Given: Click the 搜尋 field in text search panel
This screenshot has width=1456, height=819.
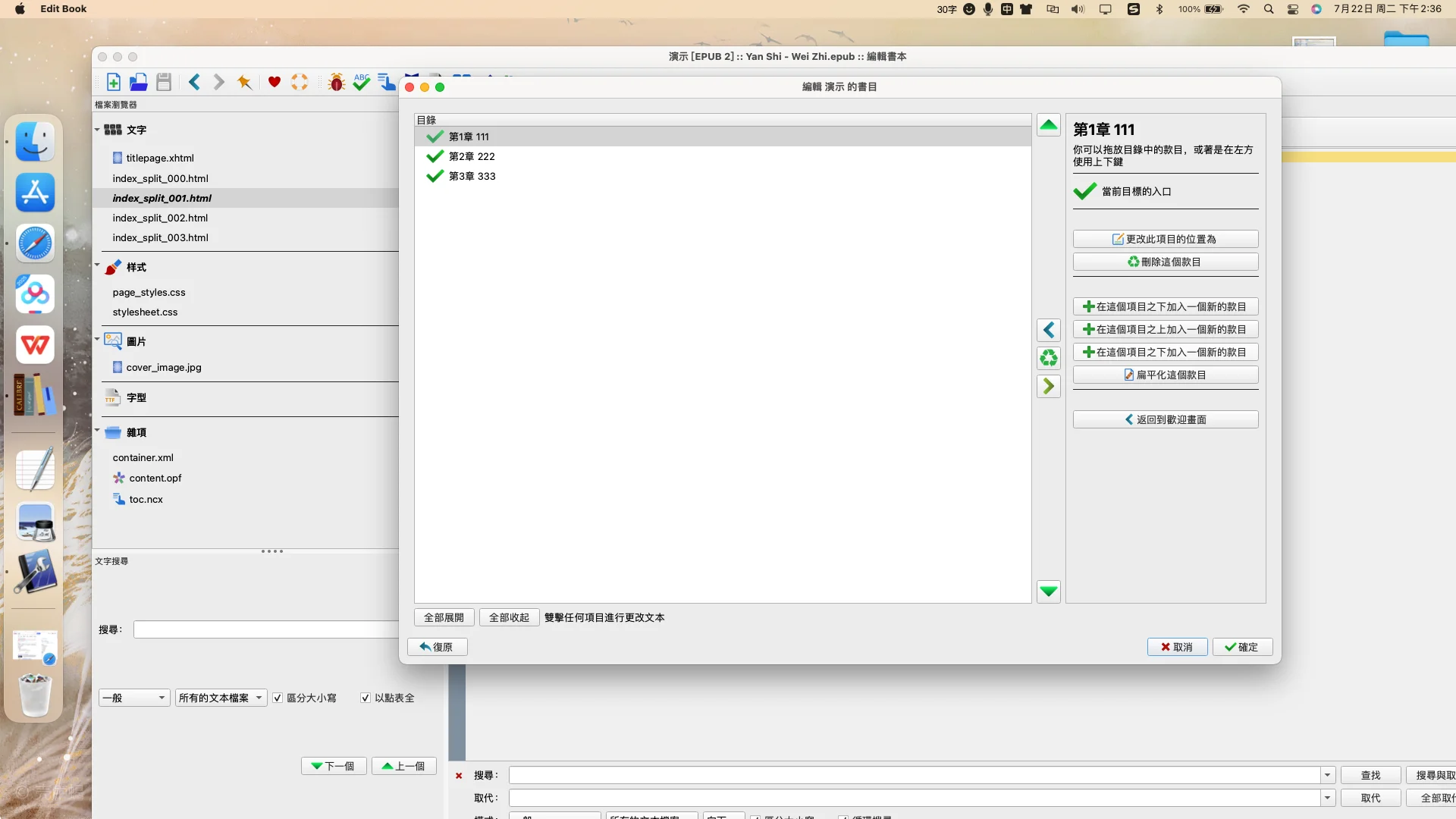Looking at the screenshot, I should (x=266, y=629).
